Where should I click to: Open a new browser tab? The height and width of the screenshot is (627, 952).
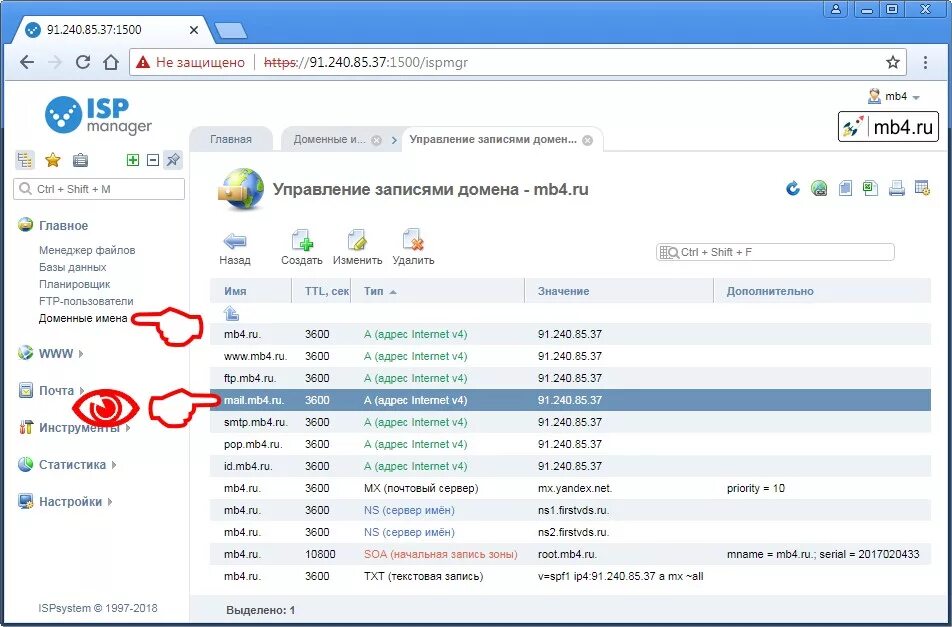[231, 30]
